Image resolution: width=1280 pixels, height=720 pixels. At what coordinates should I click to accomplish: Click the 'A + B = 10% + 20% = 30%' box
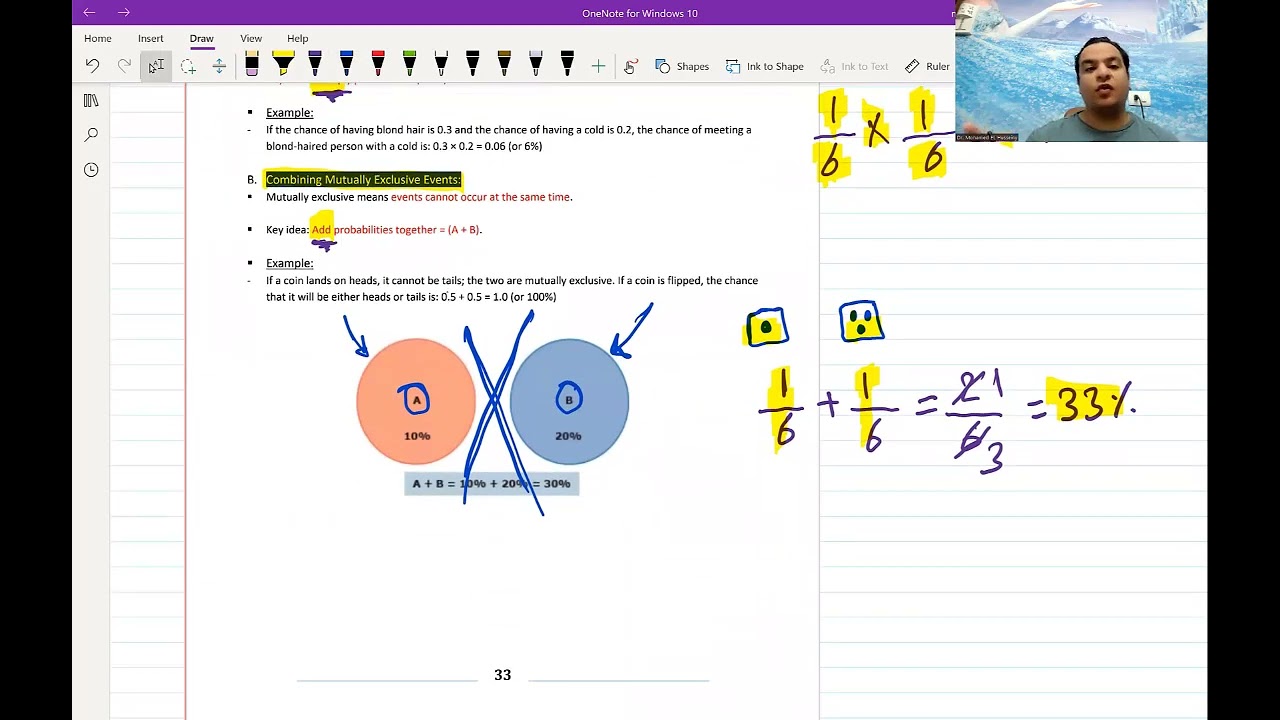pyautogui.click(x=491, y=484)
